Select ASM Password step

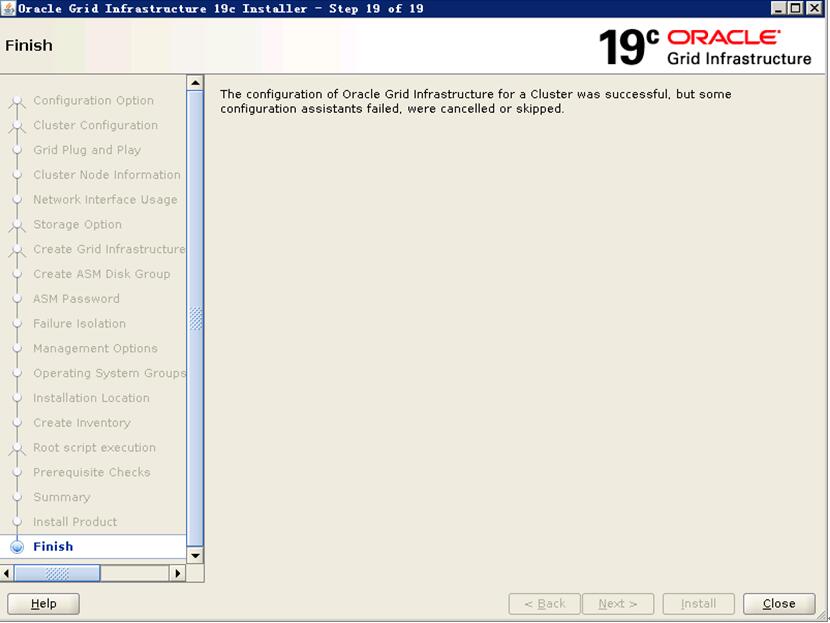76,299
